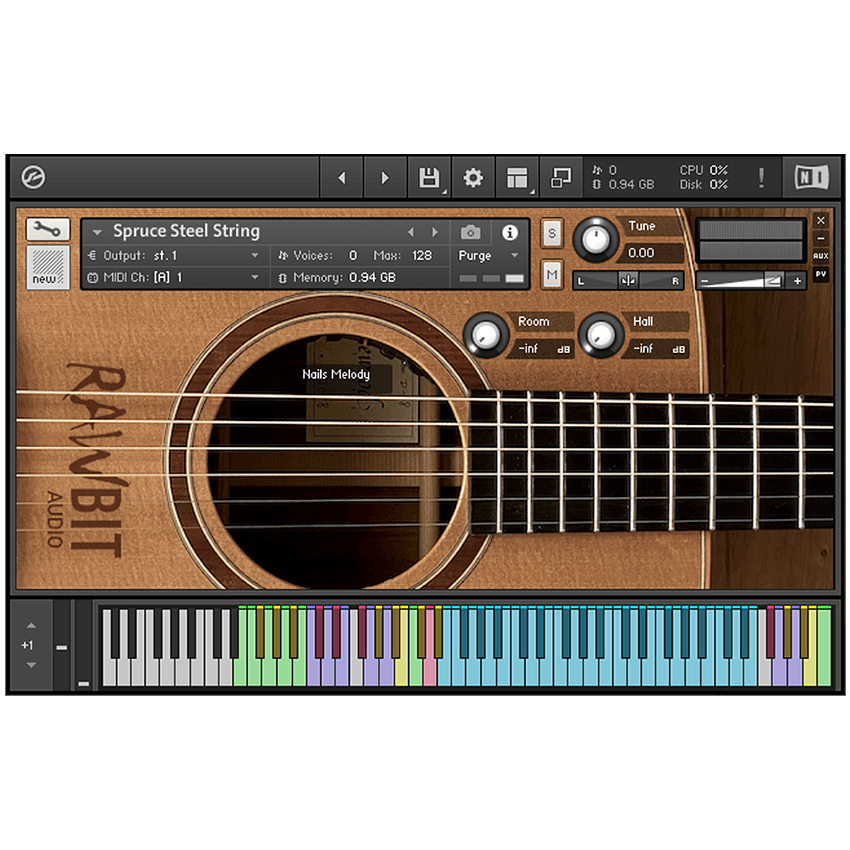
Task: Increase volume with the plus button
Action: click(797, 281)
